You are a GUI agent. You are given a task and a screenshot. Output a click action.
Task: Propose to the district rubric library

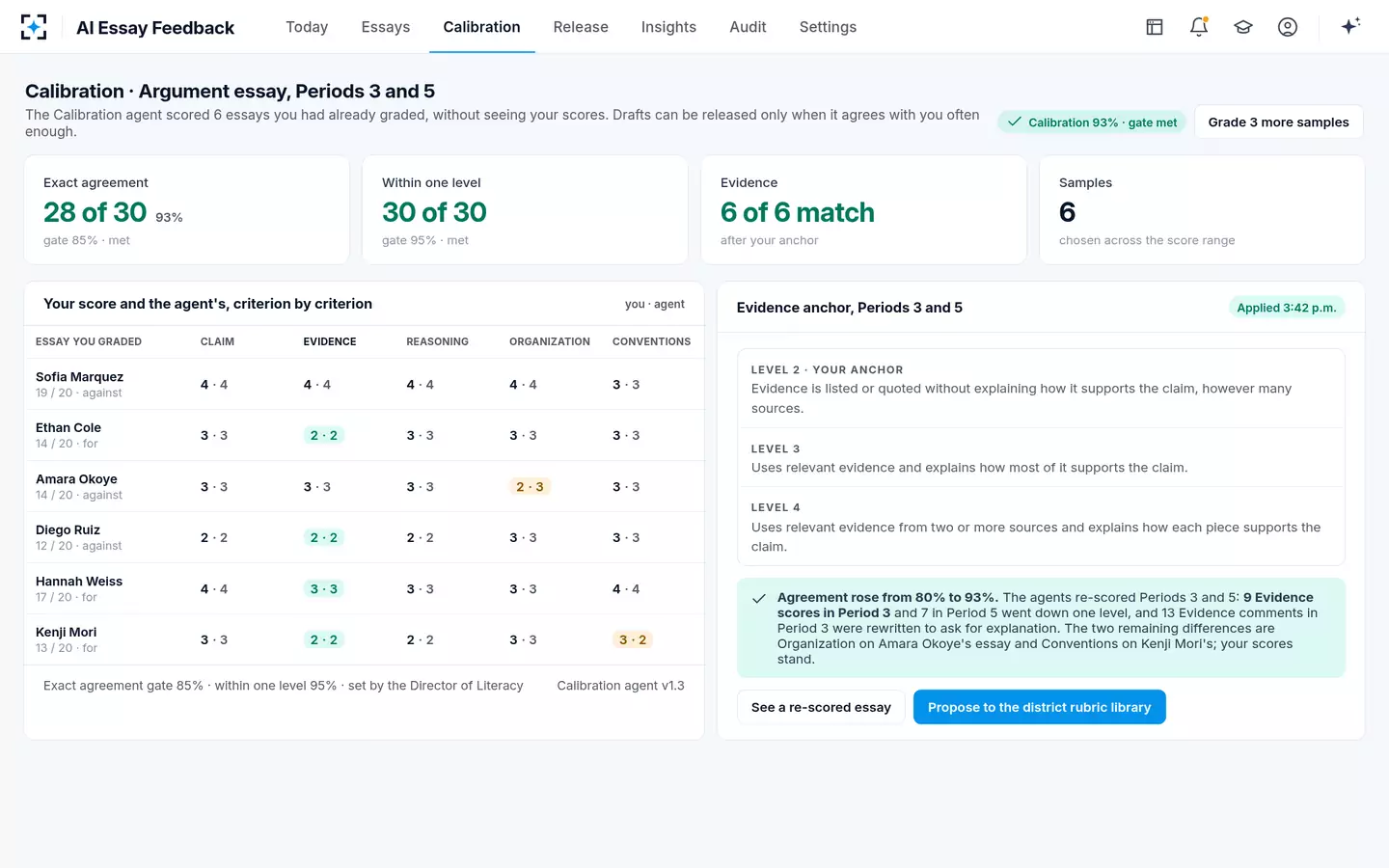(x=1039, y=707)
